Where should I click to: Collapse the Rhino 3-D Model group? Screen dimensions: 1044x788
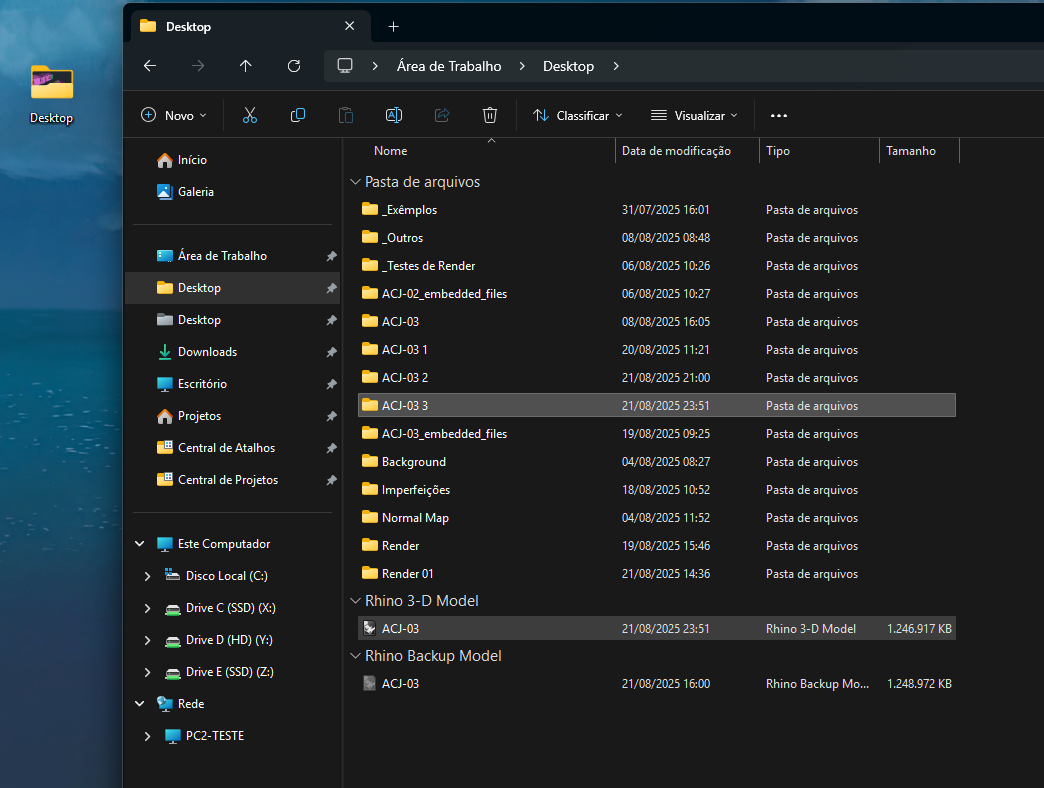pyautogui.click(x=356, y=601)
